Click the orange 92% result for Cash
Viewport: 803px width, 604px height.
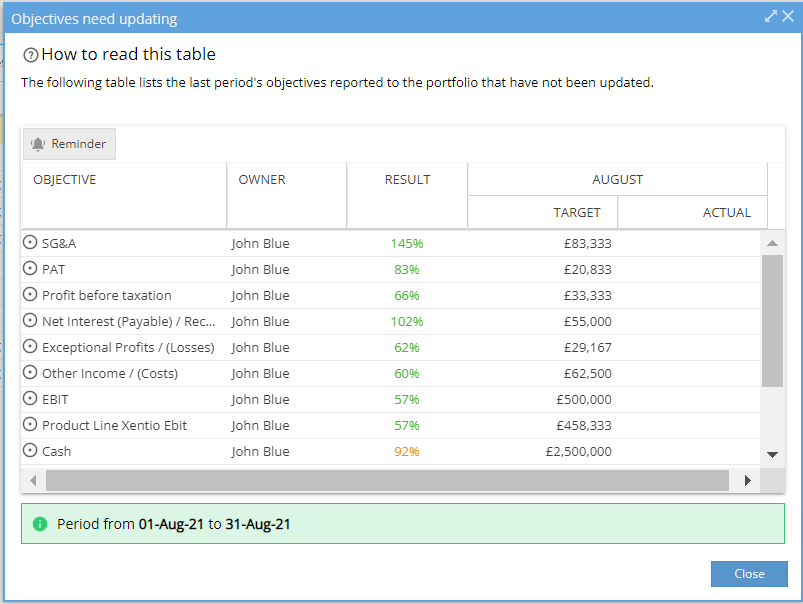(407, 452)
